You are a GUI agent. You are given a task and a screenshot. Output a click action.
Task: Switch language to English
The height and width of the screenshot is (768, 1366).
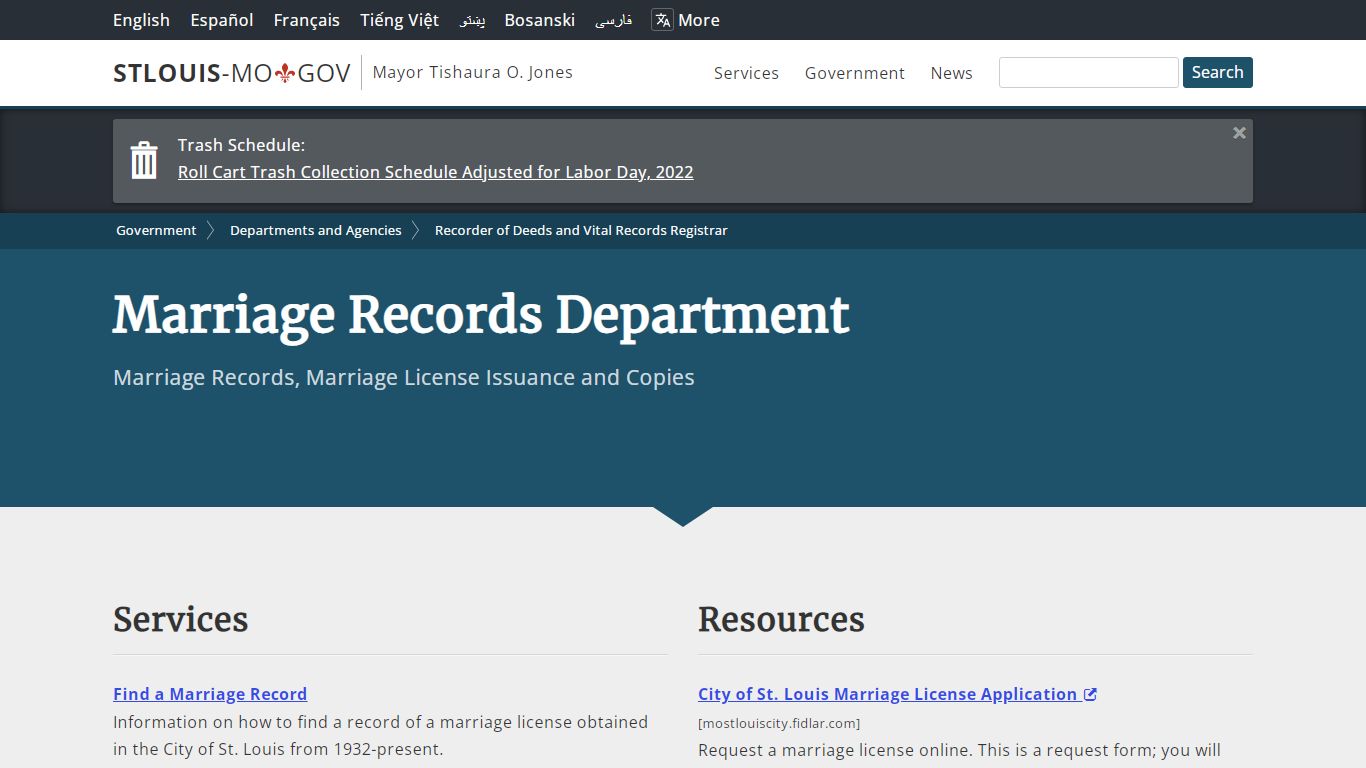tap(141, 20)
